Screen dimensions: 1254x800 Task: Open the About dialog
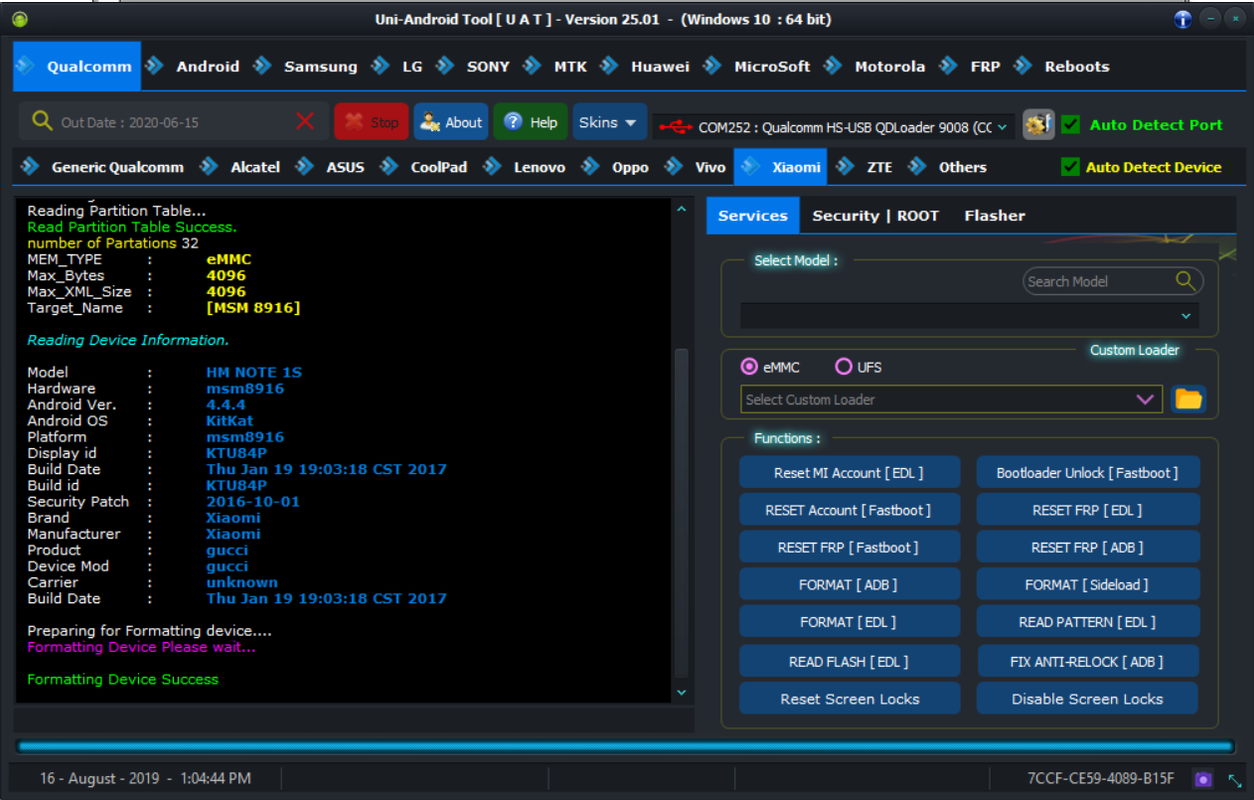(x=451, y=122)
